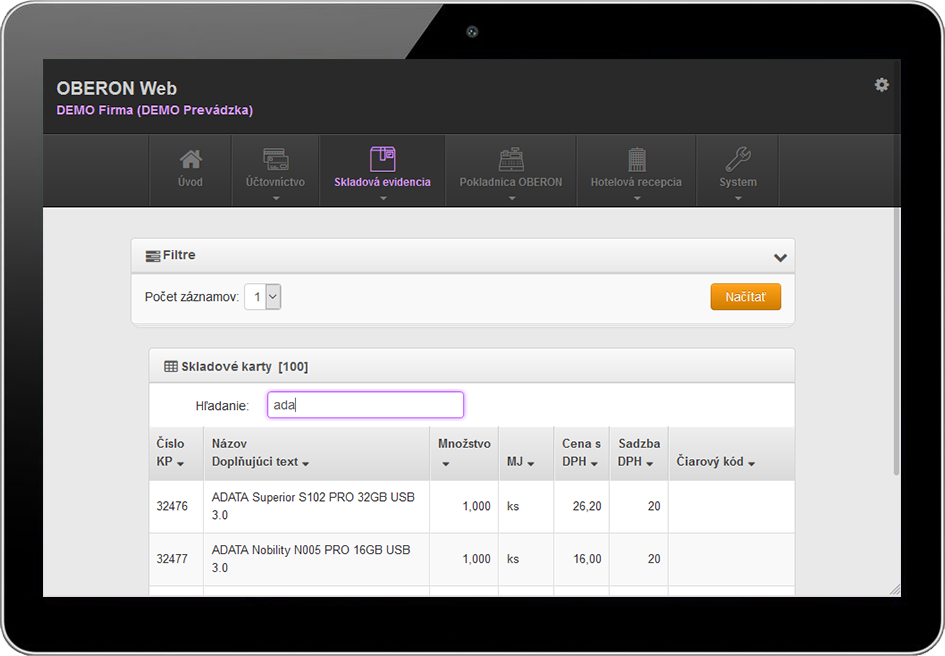Sort by Množstvo column arrow
Screen dimensions: 945x656
coord(446,464)
